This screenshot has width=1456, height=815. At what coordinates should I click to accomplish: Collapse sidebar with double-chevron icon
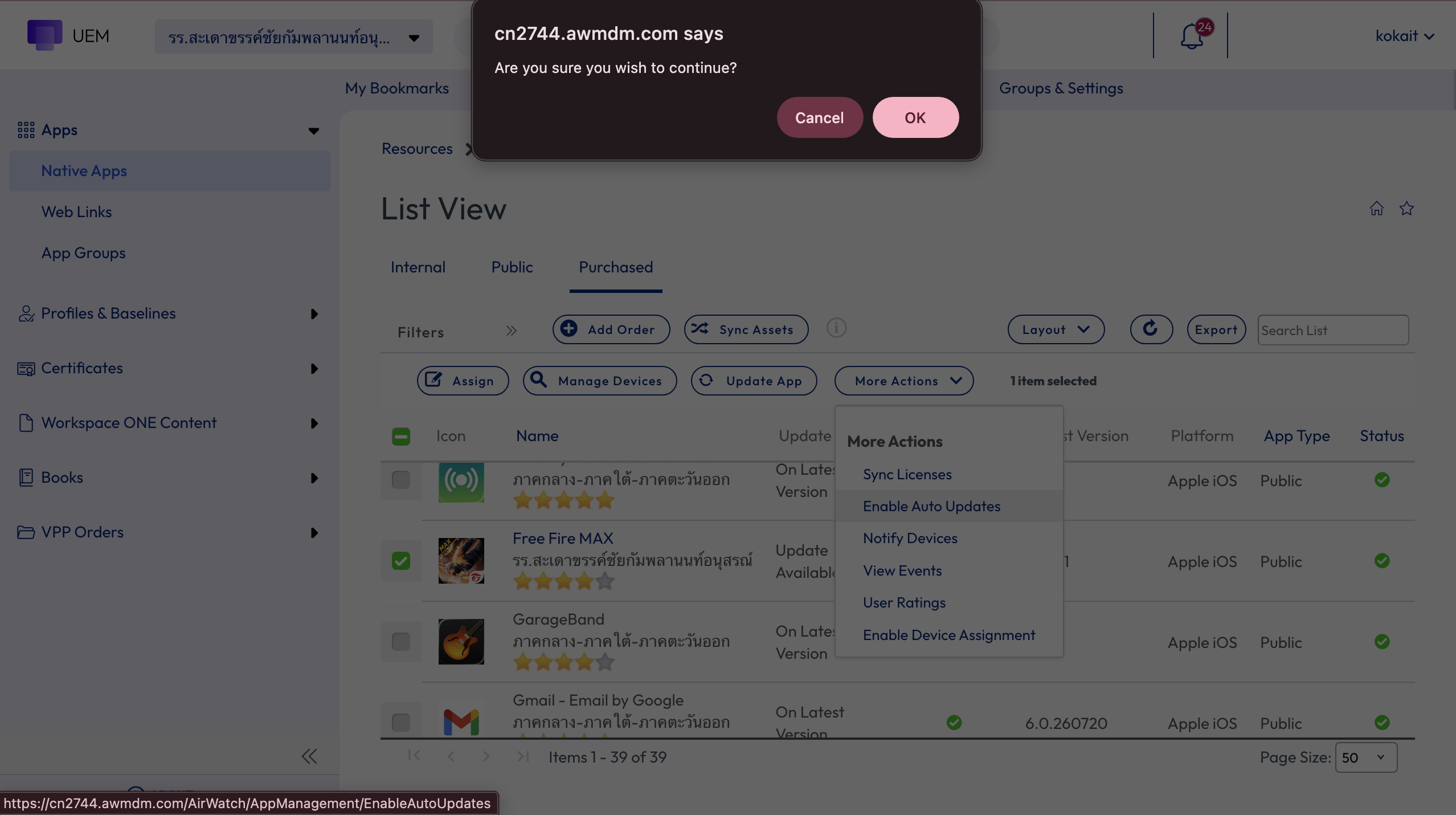tap(309, 756)
